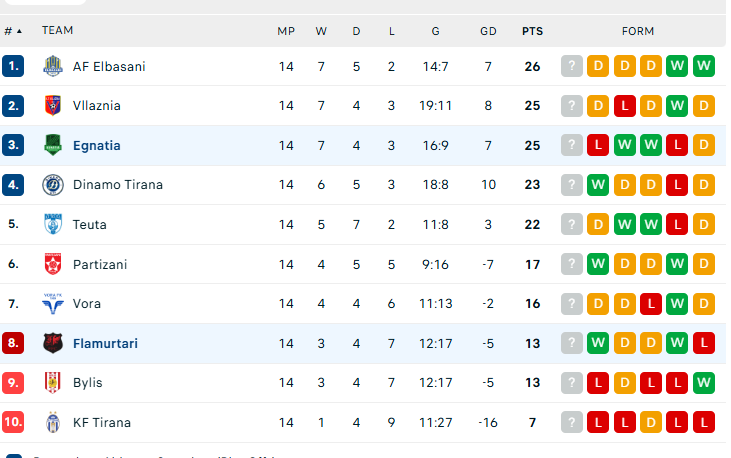The image size is (731, 458).
Task: Open the Flamurtari team link
Action: click(105, 344)
